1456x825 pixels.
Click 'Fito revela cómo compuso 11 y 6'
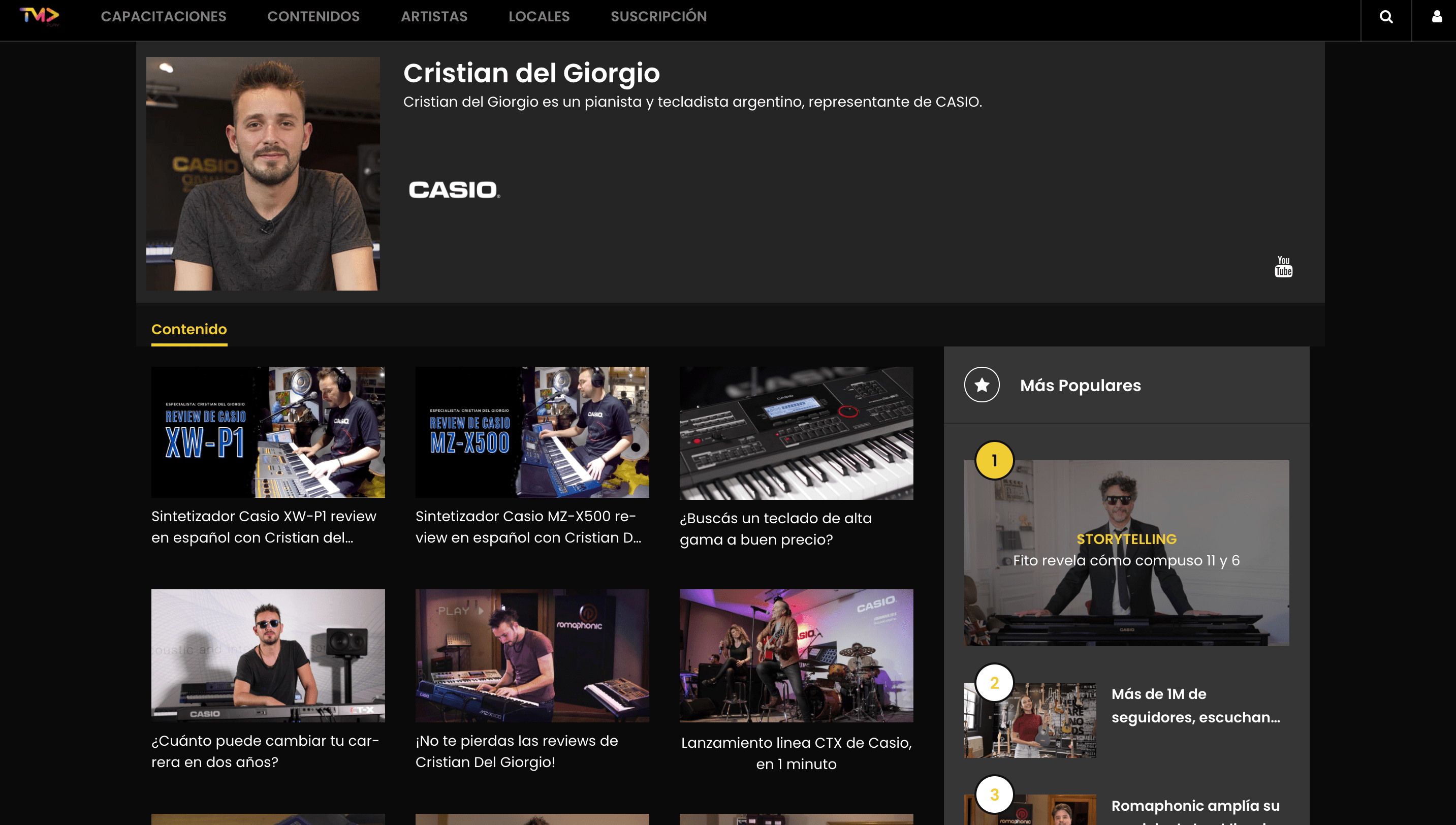tap(1126, 560)
